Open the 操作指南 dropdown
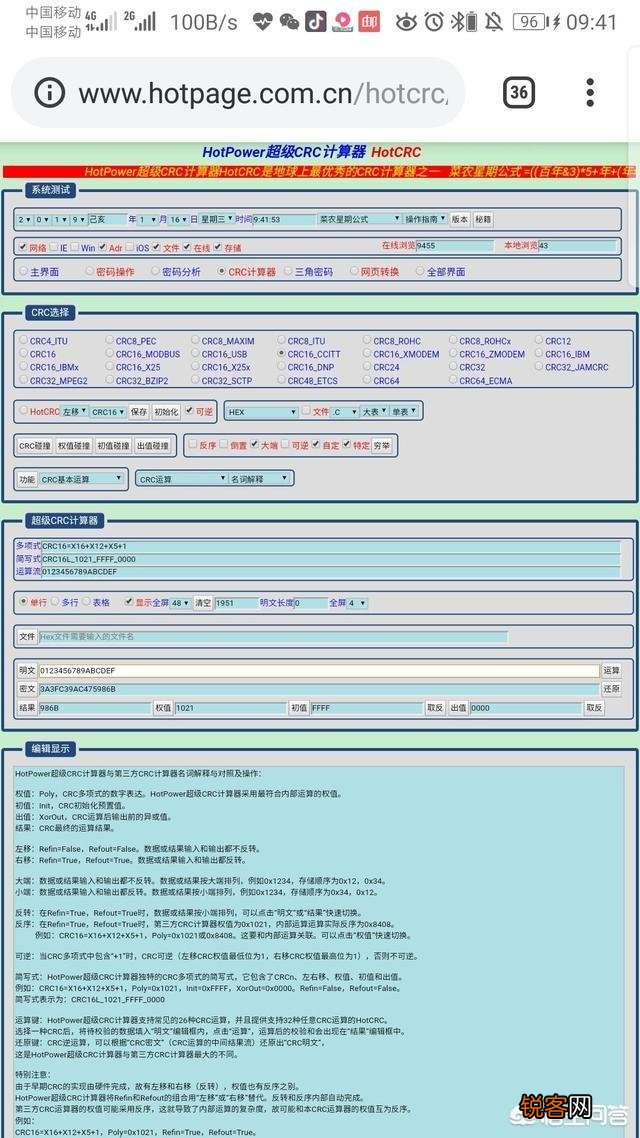The width and height of the screenshot is (640, 1138). pos(425,219)
